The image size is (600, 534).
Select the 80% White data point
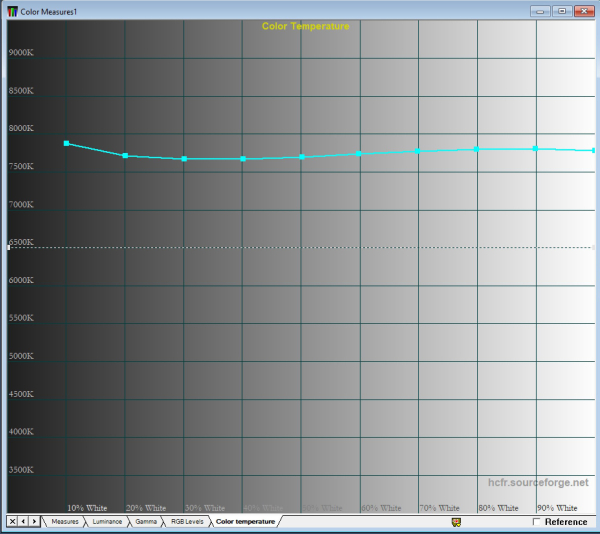[476, 149]
